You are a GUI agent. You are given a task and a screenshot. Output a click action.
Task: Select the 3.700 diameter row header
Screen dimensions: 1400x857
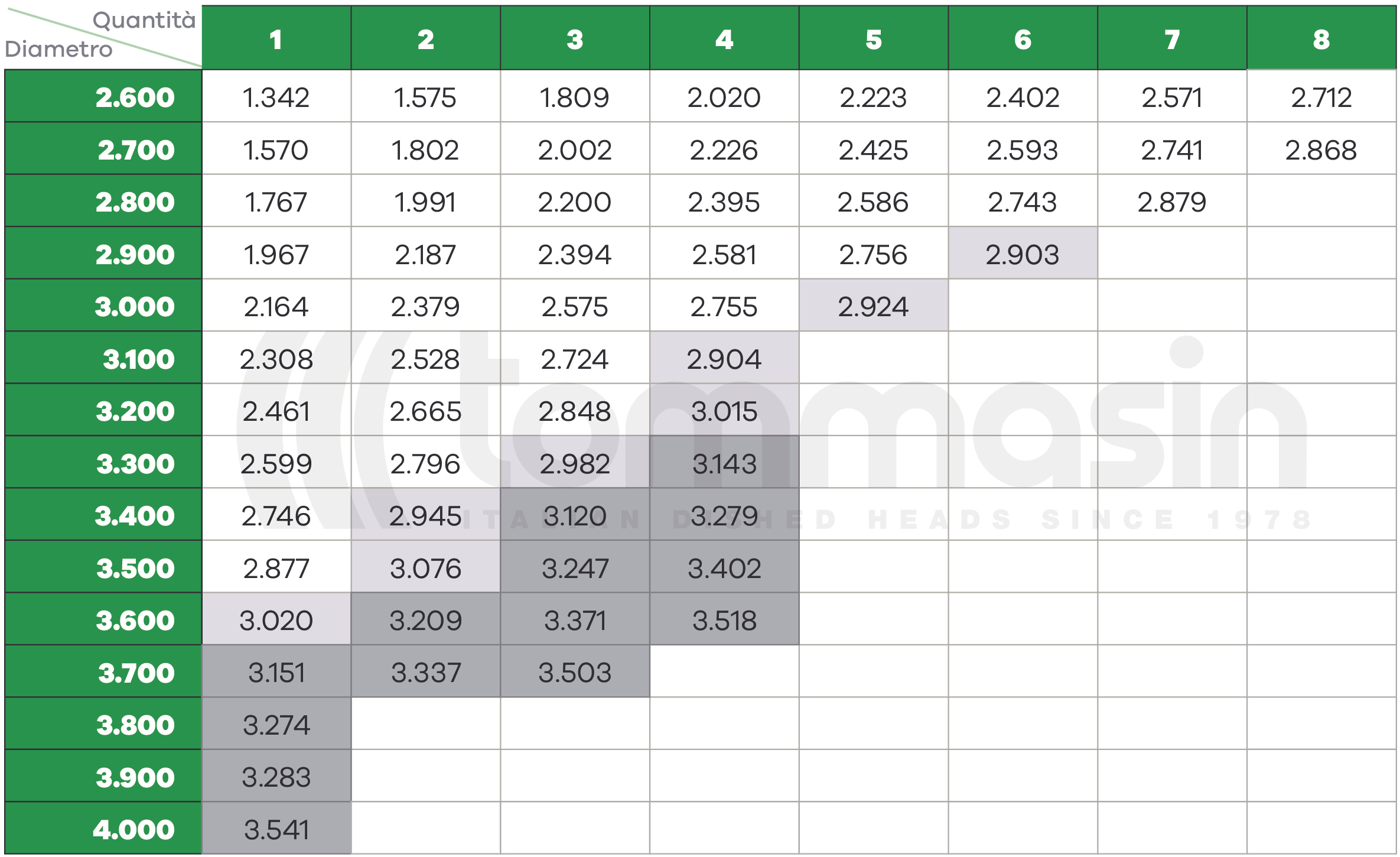[103, 671]
